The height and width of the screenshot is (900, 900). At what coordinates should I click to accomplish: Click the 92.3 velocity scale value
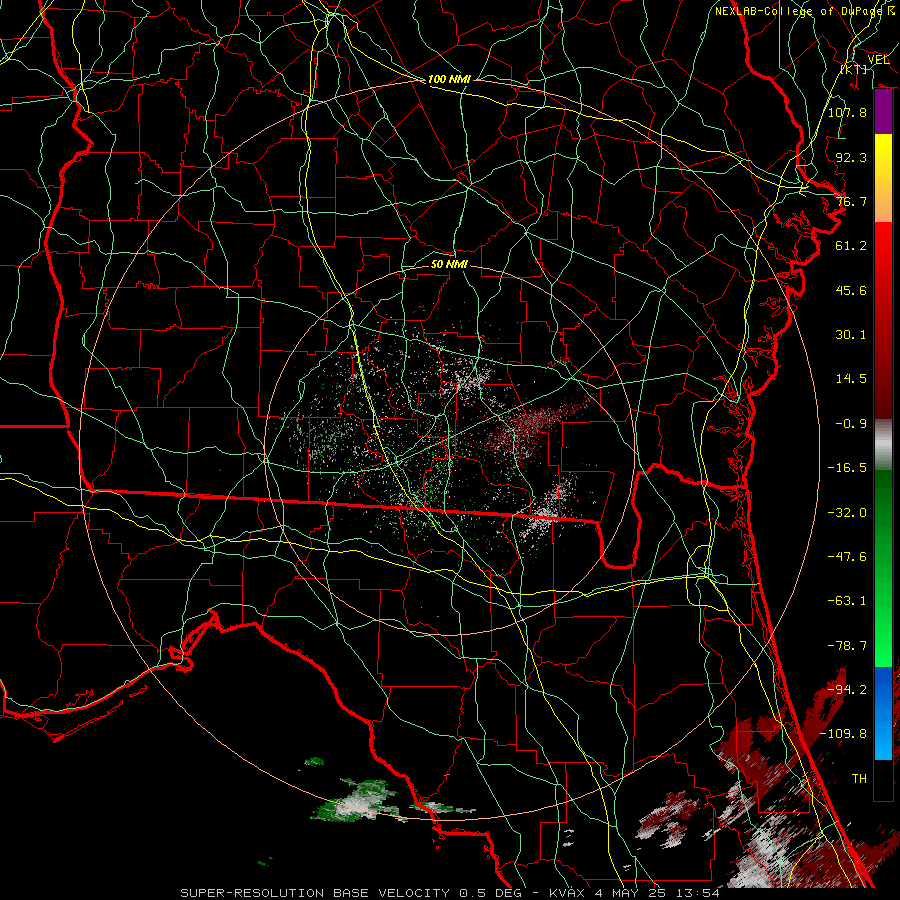[x=851, y=157]
